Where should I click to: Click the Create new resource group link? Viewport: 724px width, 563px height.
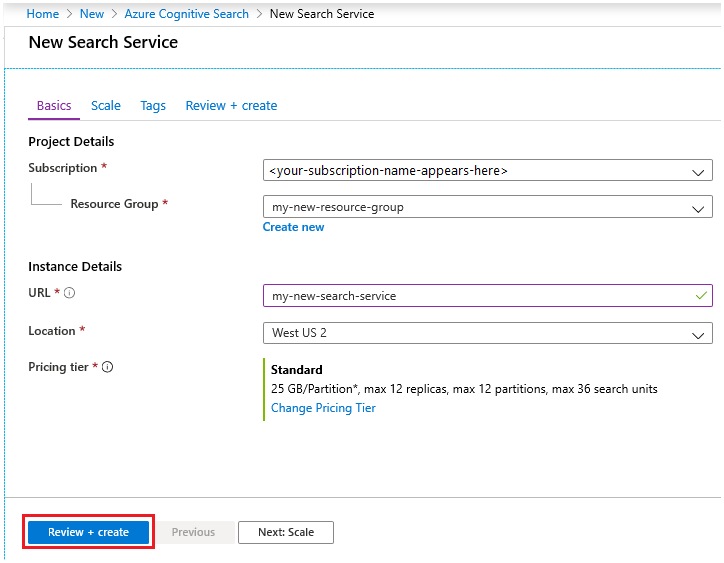coord(293,227)
